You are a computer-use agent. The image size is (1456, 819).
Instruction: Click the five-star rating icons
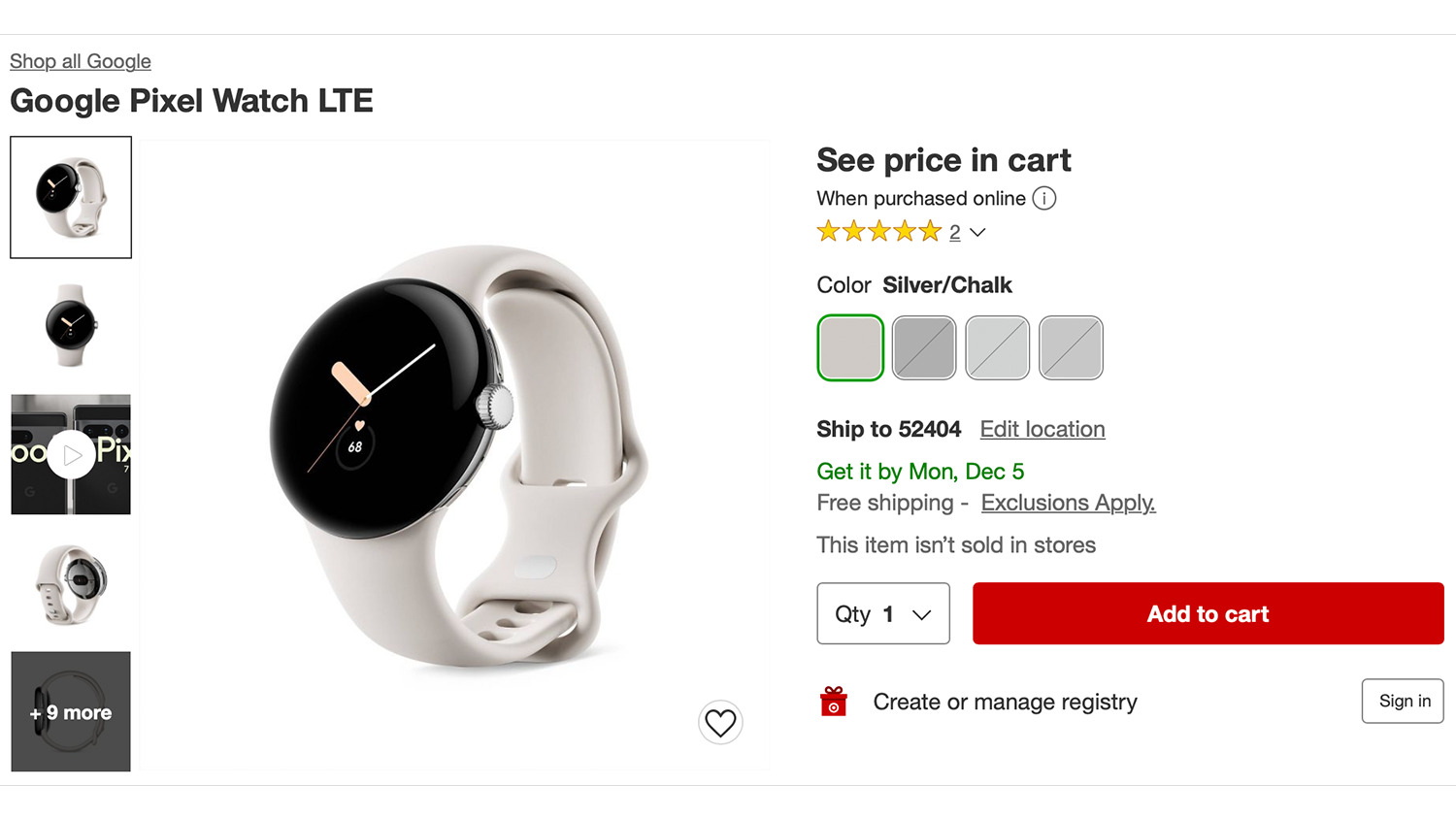(x=879, y=232)
